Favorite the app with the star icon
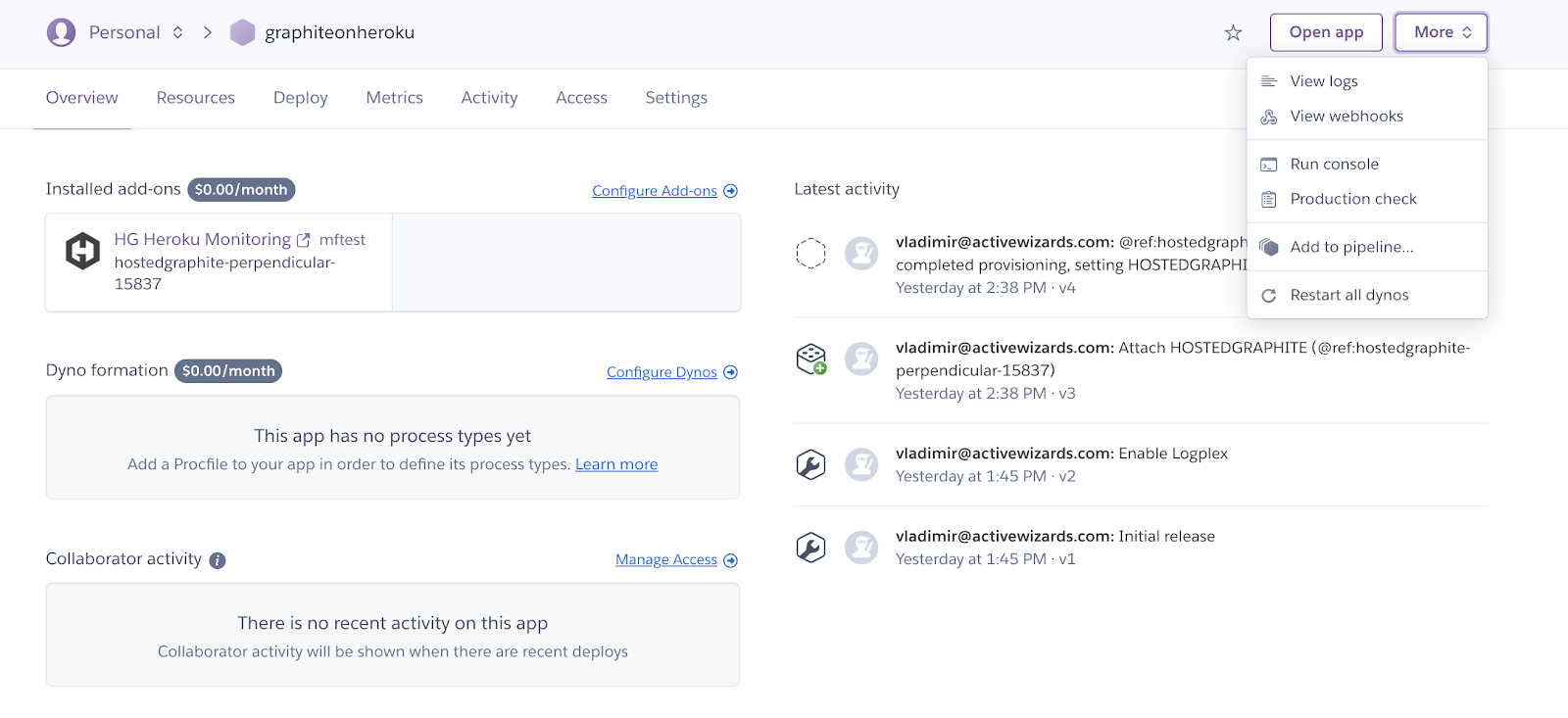 pyautogui.click(x=1233, y=33)
